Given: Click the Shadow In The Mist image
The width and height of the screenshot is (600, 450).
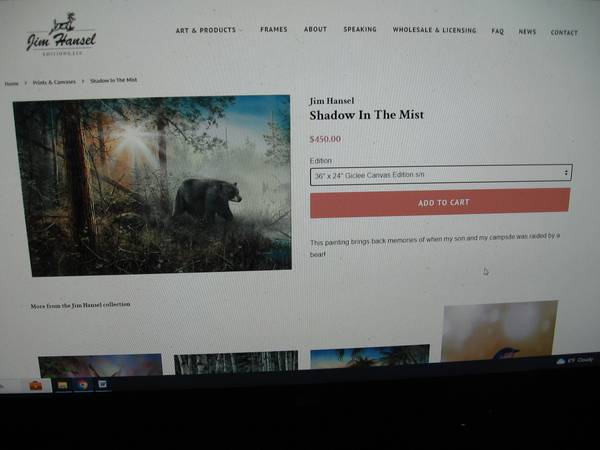Looking at the screenshot, I should point(152,185).
